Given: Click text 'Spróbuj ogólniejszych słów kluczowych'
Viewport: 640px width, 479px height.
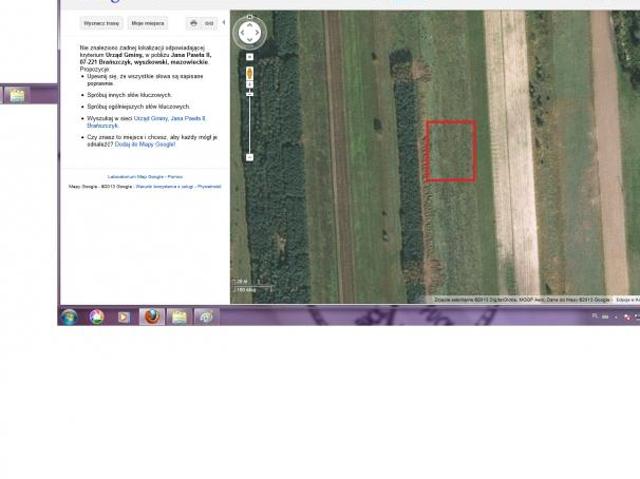Looking at the screenshot, I should pyautogui.click(x=138, y=106).
